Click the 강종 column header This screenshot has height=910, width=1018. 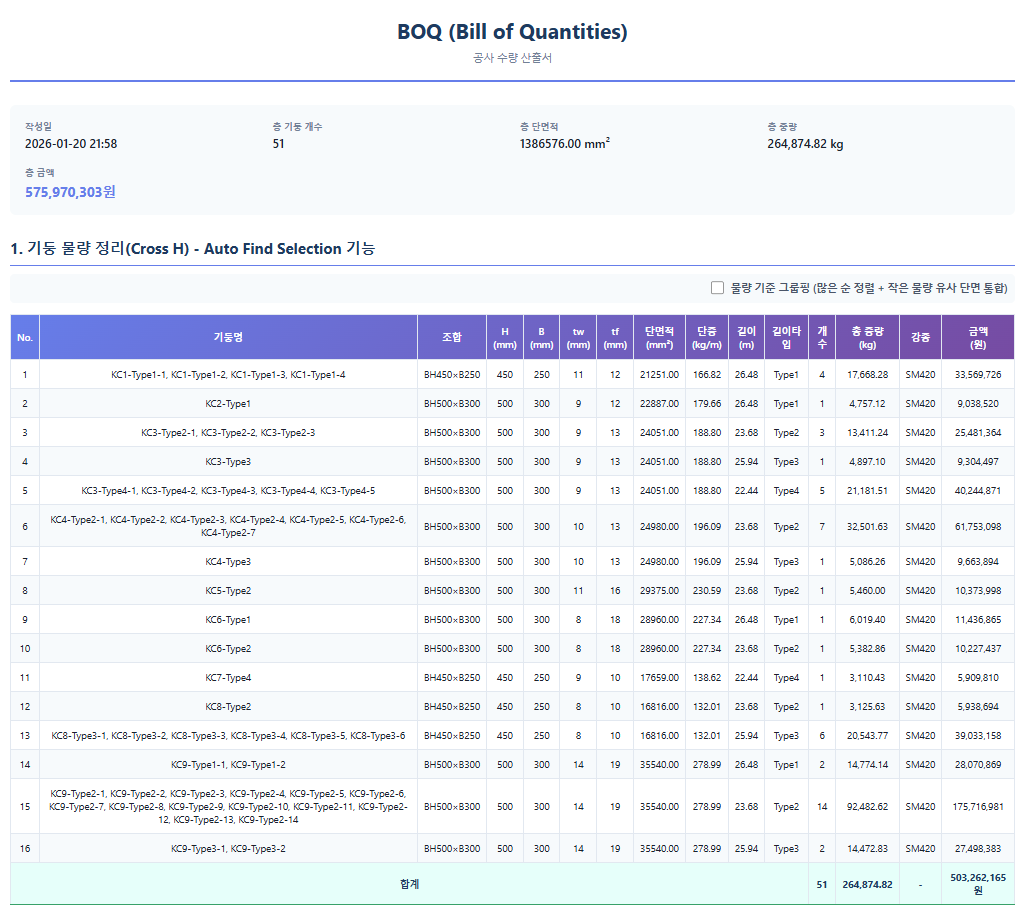tap(920, 338)
